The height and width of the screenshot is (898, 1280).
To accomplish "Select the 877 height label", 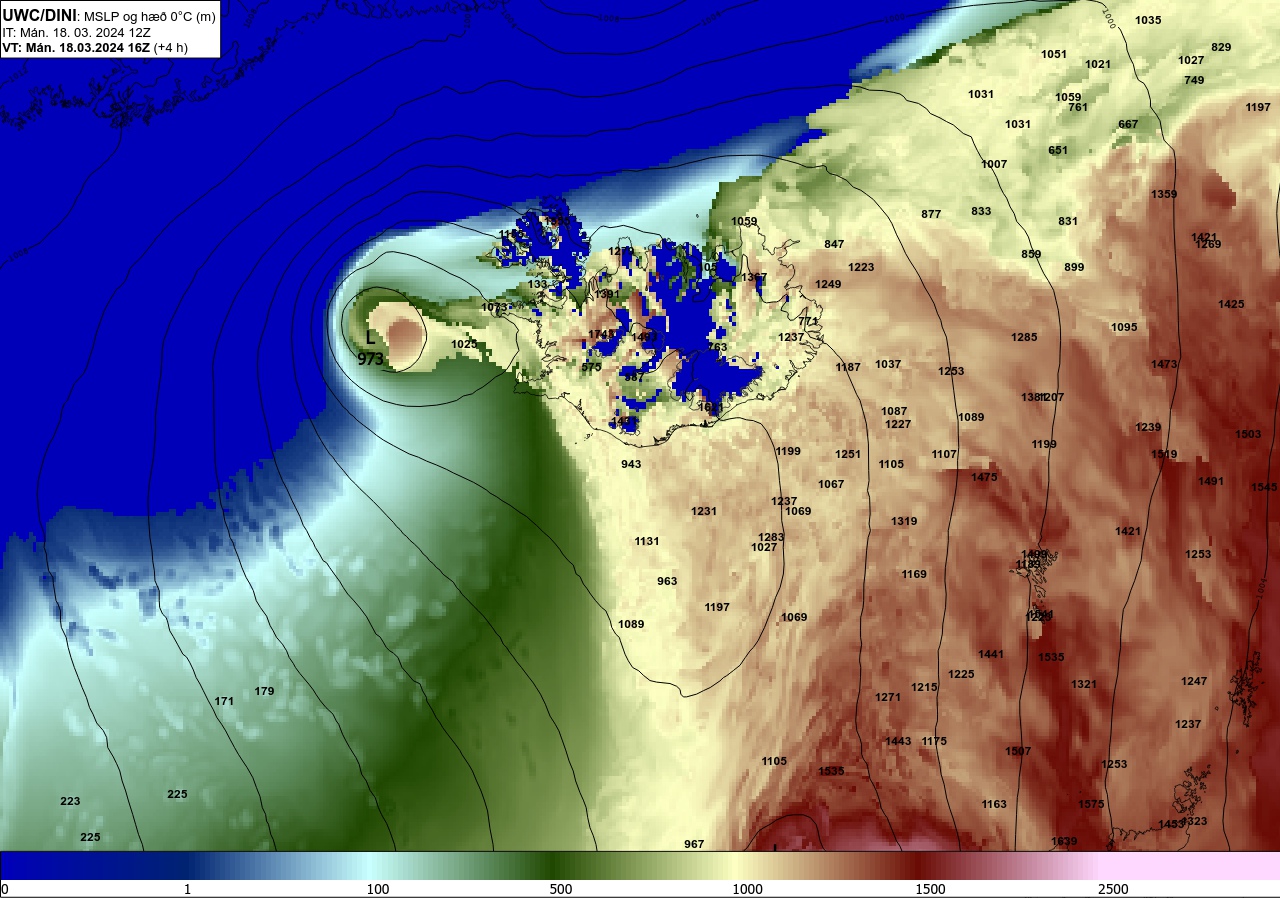I will pyautogui.click(x=931, y=214).
